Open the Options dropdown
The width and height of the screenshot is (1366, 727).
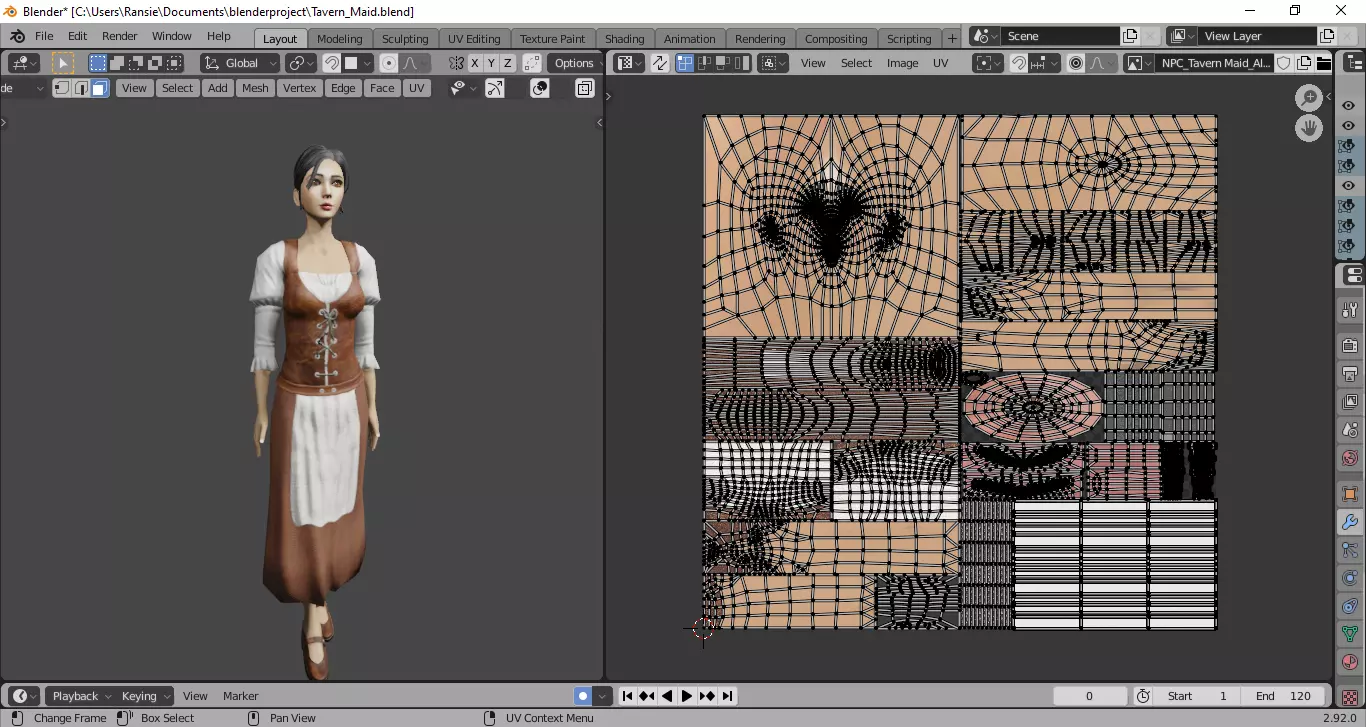coord(575,63)
